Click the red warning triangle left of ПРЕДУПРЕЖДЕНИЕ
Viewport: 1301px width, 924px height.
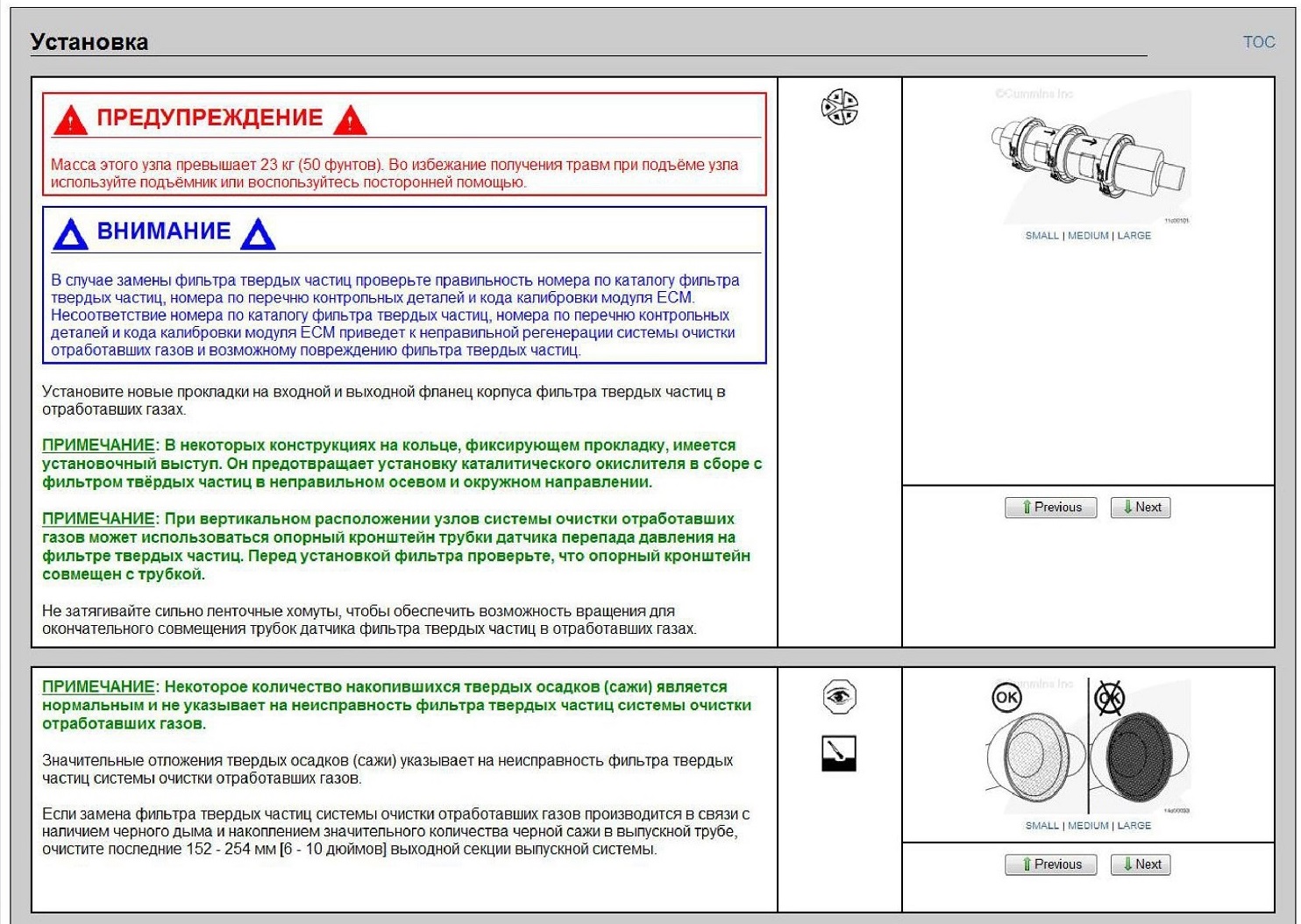[x=70, y=120]
